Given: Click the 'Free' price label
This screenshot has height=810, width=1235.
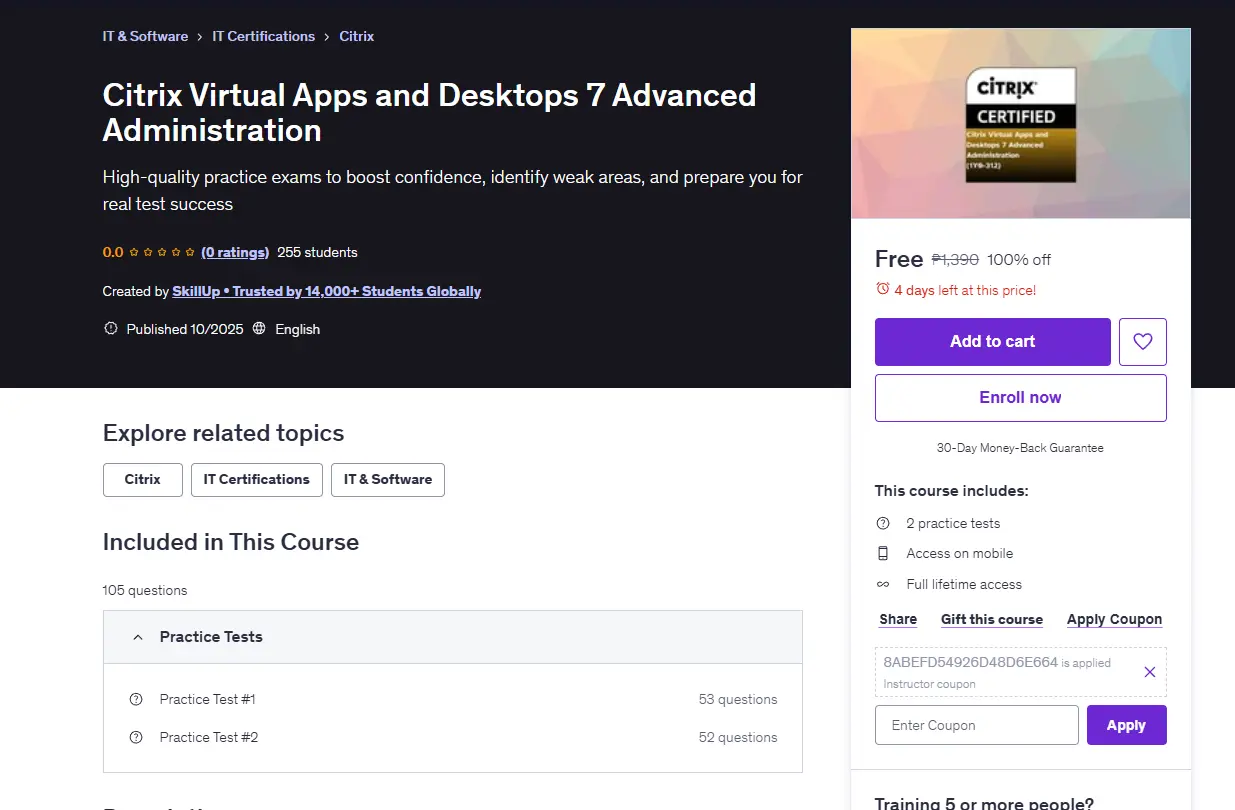Looking at the screenshot, I should [x=899, y=259].
